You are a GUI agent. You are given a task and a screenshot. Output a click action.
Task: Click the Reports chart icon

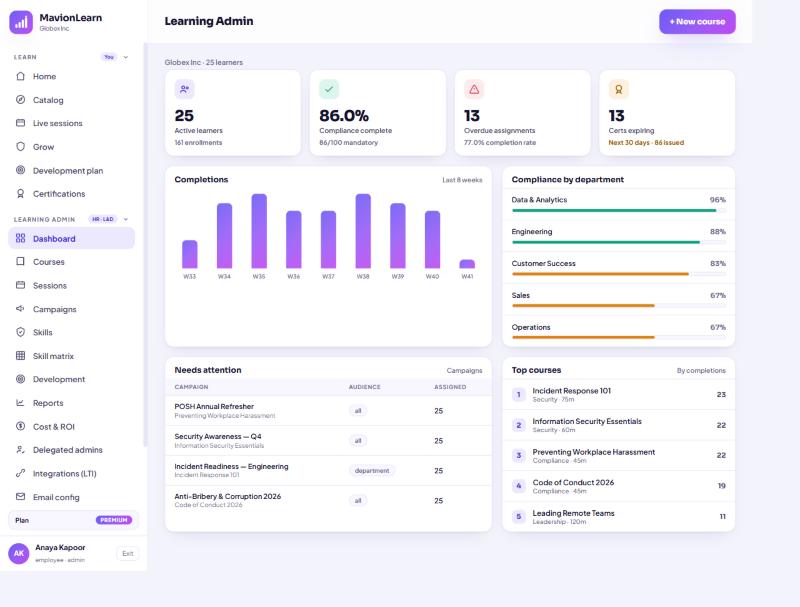[20, 402]
